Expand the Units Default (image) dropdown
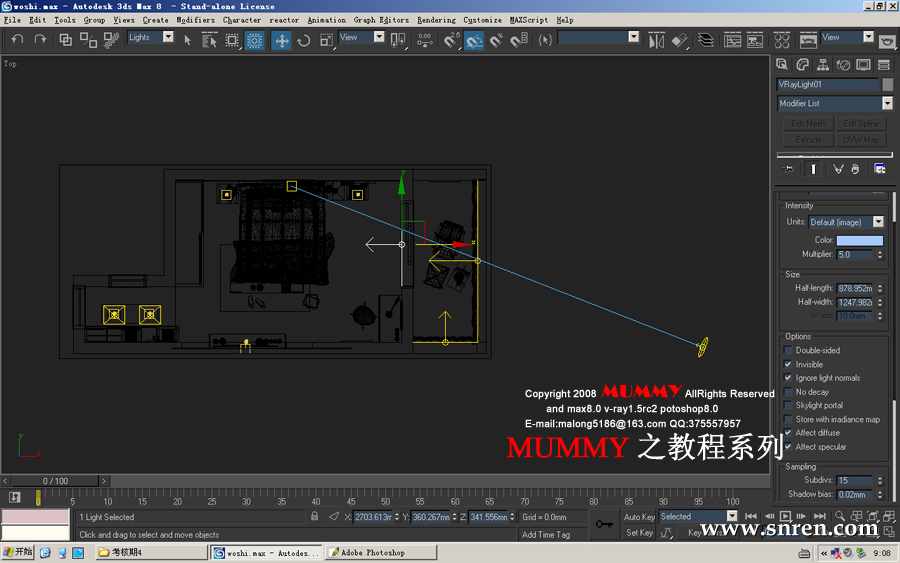This screenshot has height=563, width=900. point(878,222)
